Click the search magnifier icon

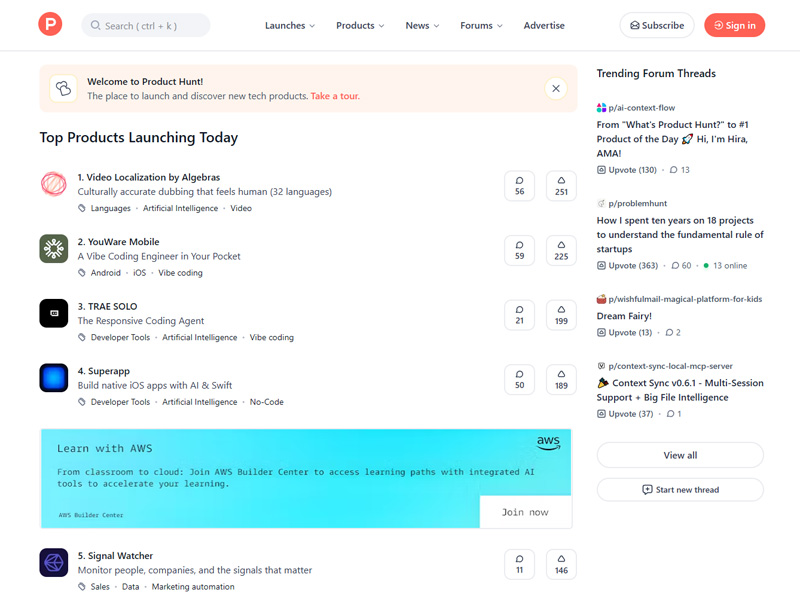click(95, 25)
